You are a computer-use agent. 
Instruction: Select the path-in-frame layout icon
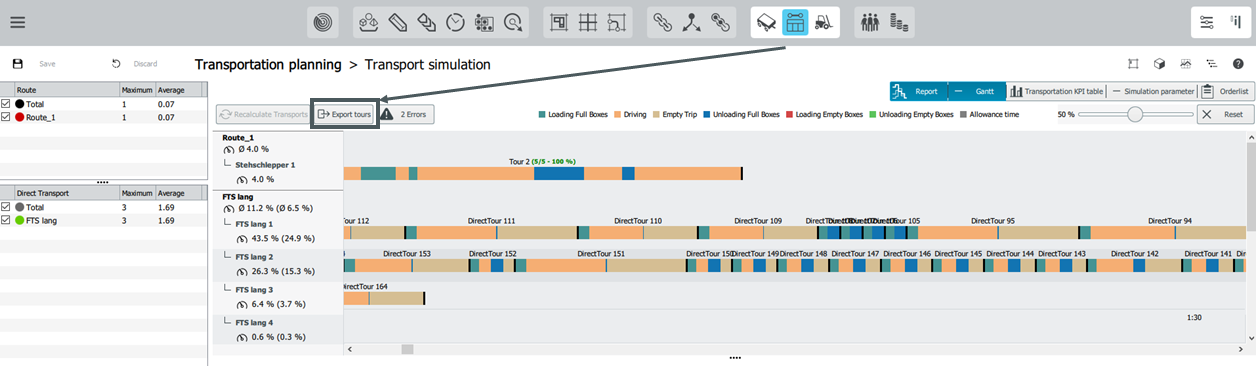tap(617, 22)
